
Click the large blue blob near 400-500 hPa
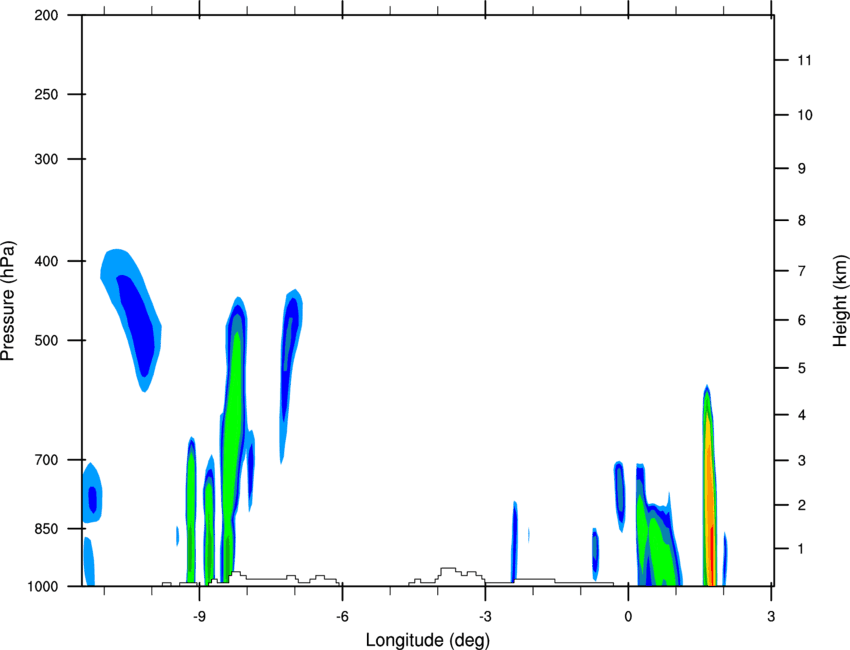point(131,320)
